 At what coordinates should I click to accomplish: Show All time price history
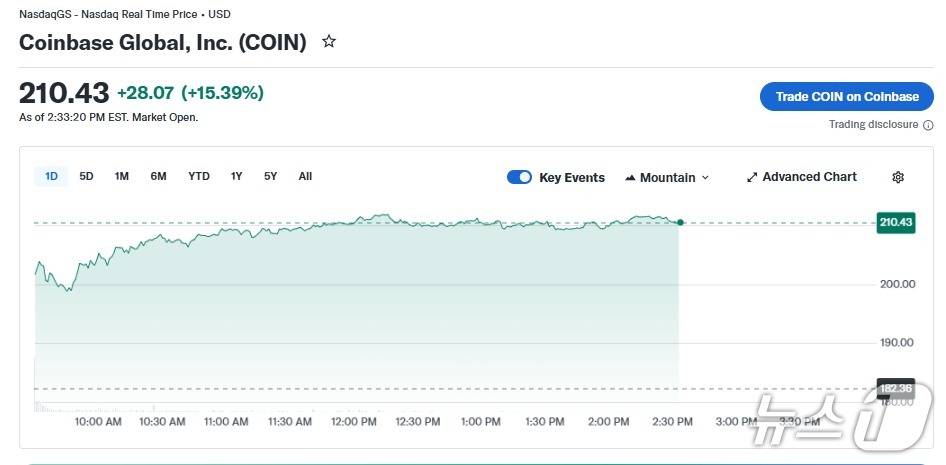click(x=305, y=176)
